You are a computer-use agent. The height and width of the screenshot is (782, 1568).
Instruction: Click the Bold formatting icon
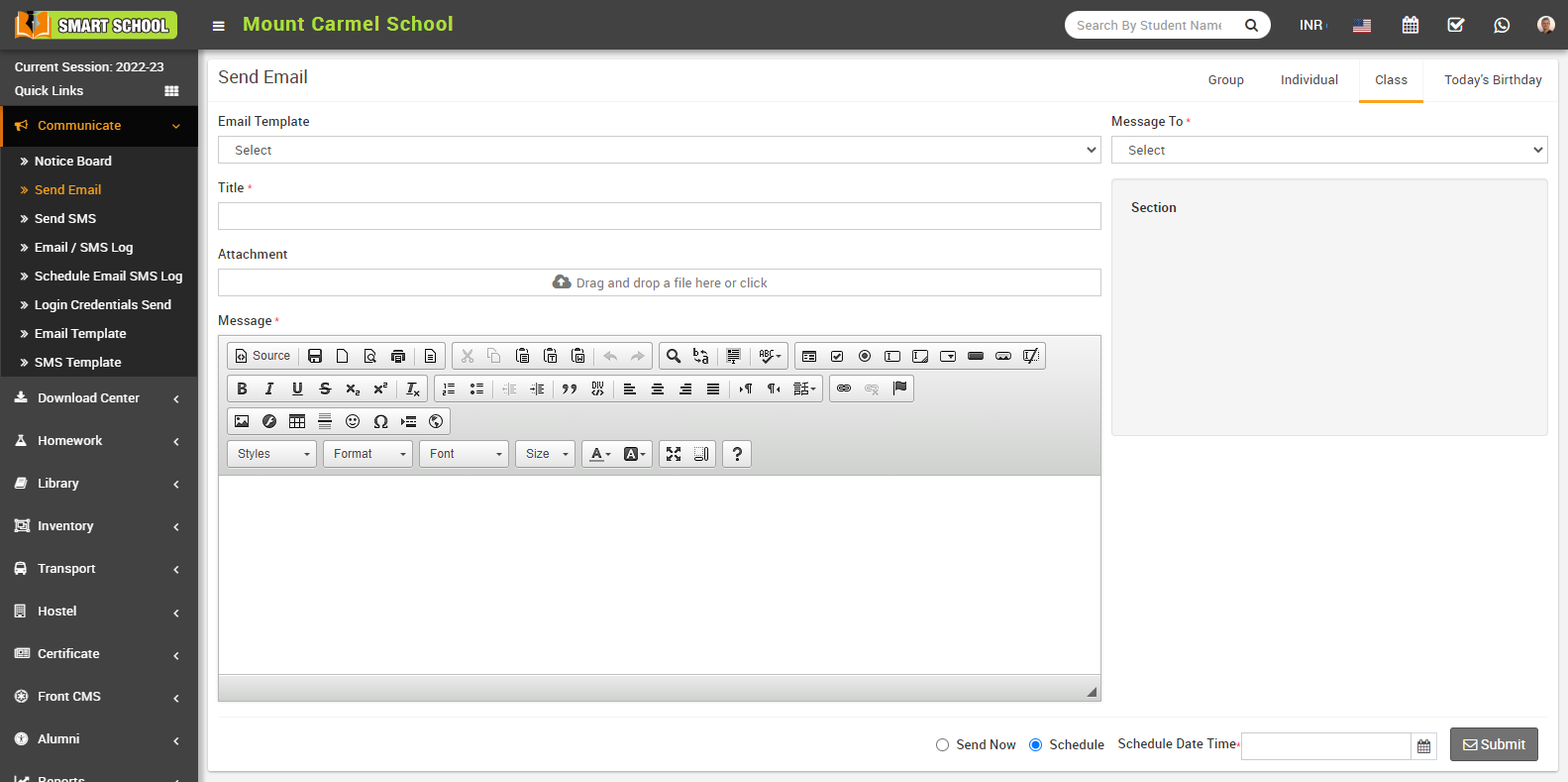coord(242,389)
